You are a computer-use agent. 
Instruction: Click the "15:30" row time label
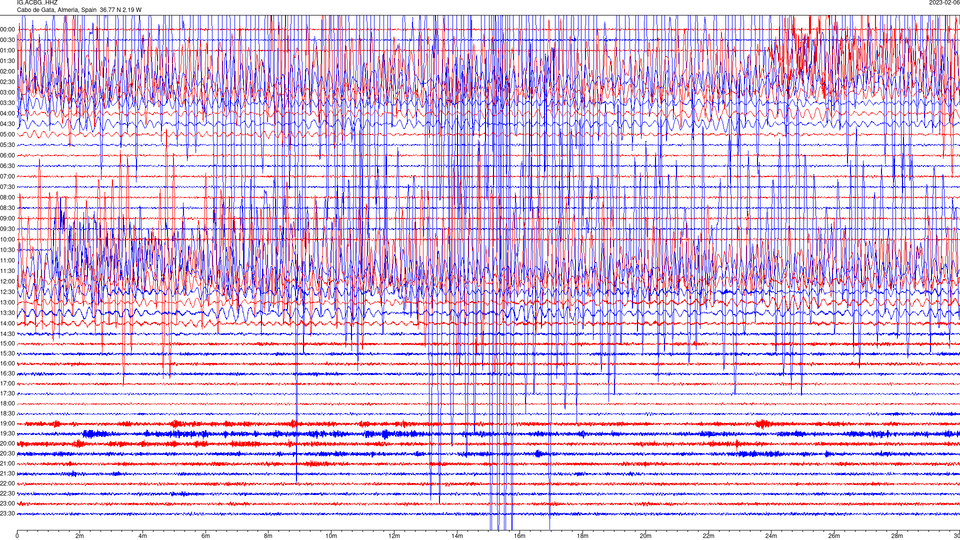7,353
